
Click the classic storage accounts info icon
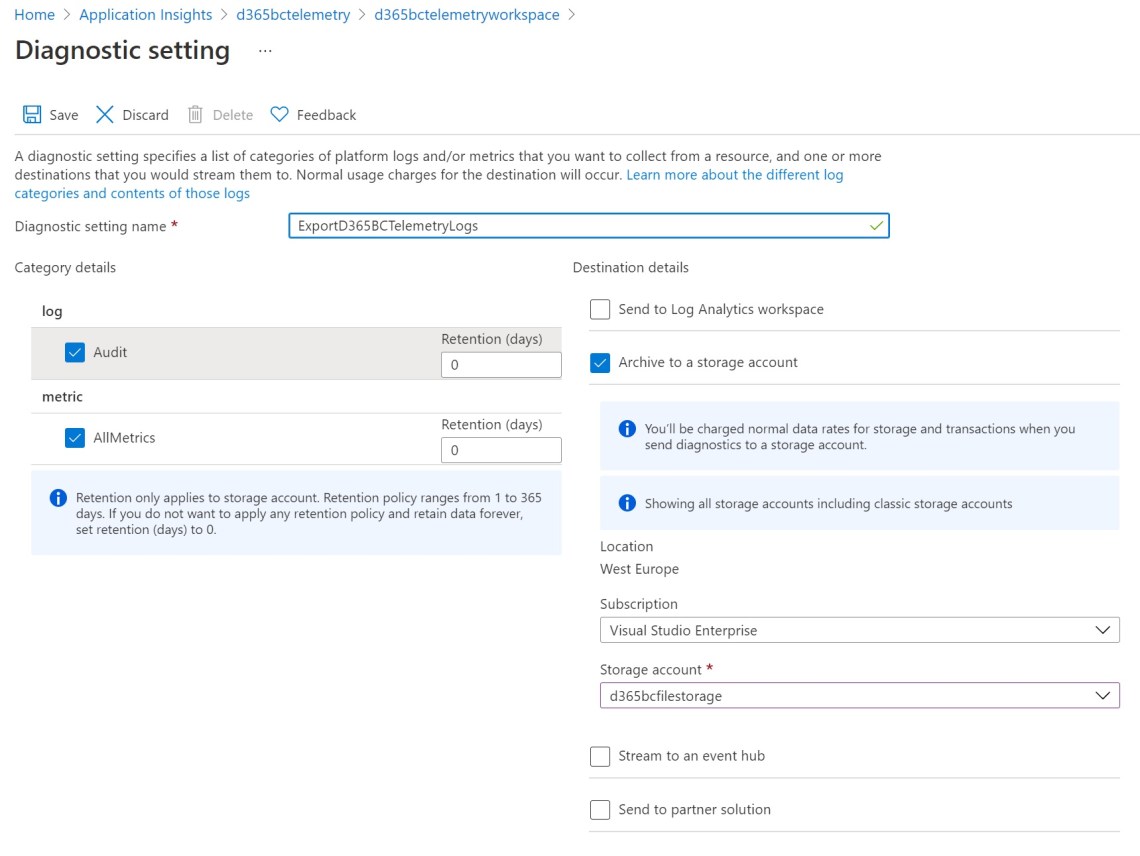(x=627, y=503)
